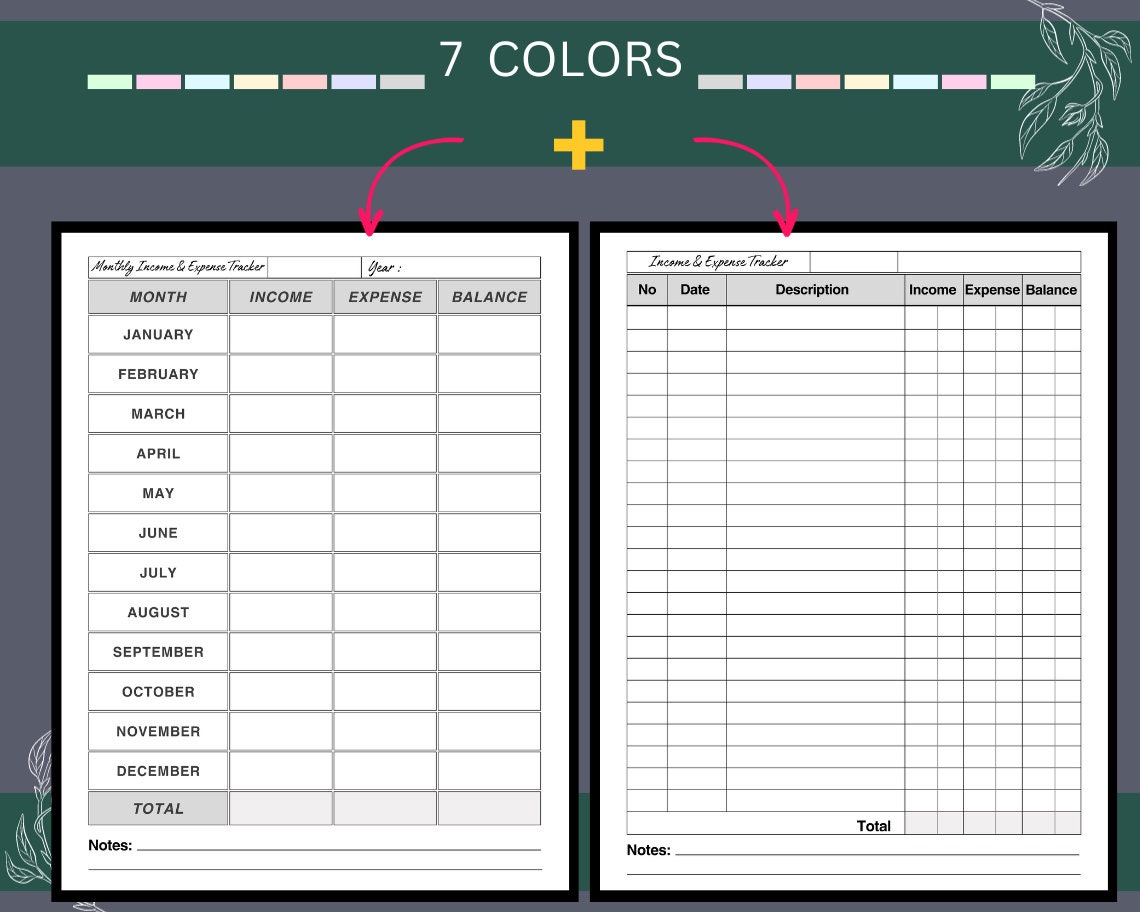Click the DECEMBER balance cell
1140x912 pixels.
click(x=489, y=771)
